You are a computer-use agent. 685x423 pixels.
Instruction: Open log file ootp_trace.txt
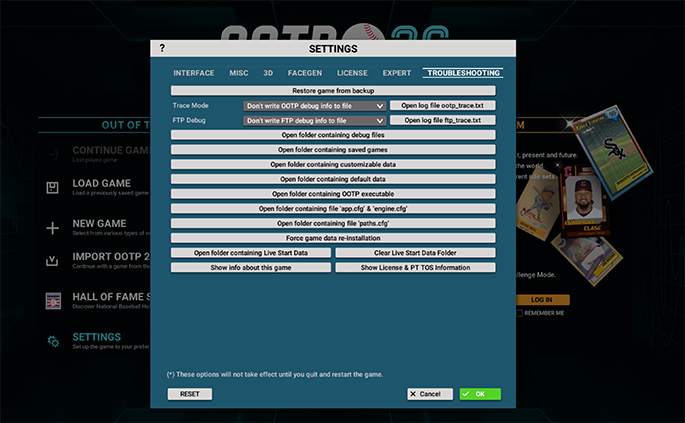pyautogui.click(x=443, y=105)
